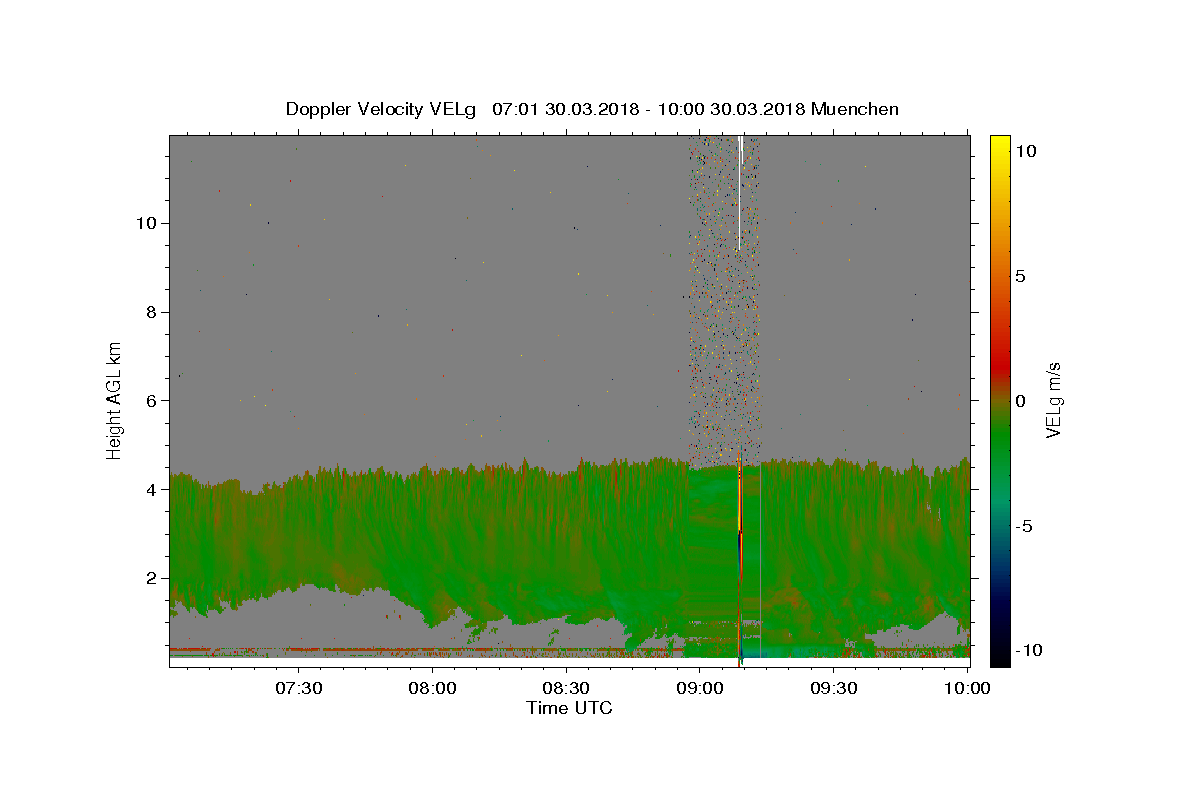Image resolution: width=1200 pixels, height=800 pixels.
Task: Click the colorbar value -5
Action: pyautogui.click(x=1025, y=526)
